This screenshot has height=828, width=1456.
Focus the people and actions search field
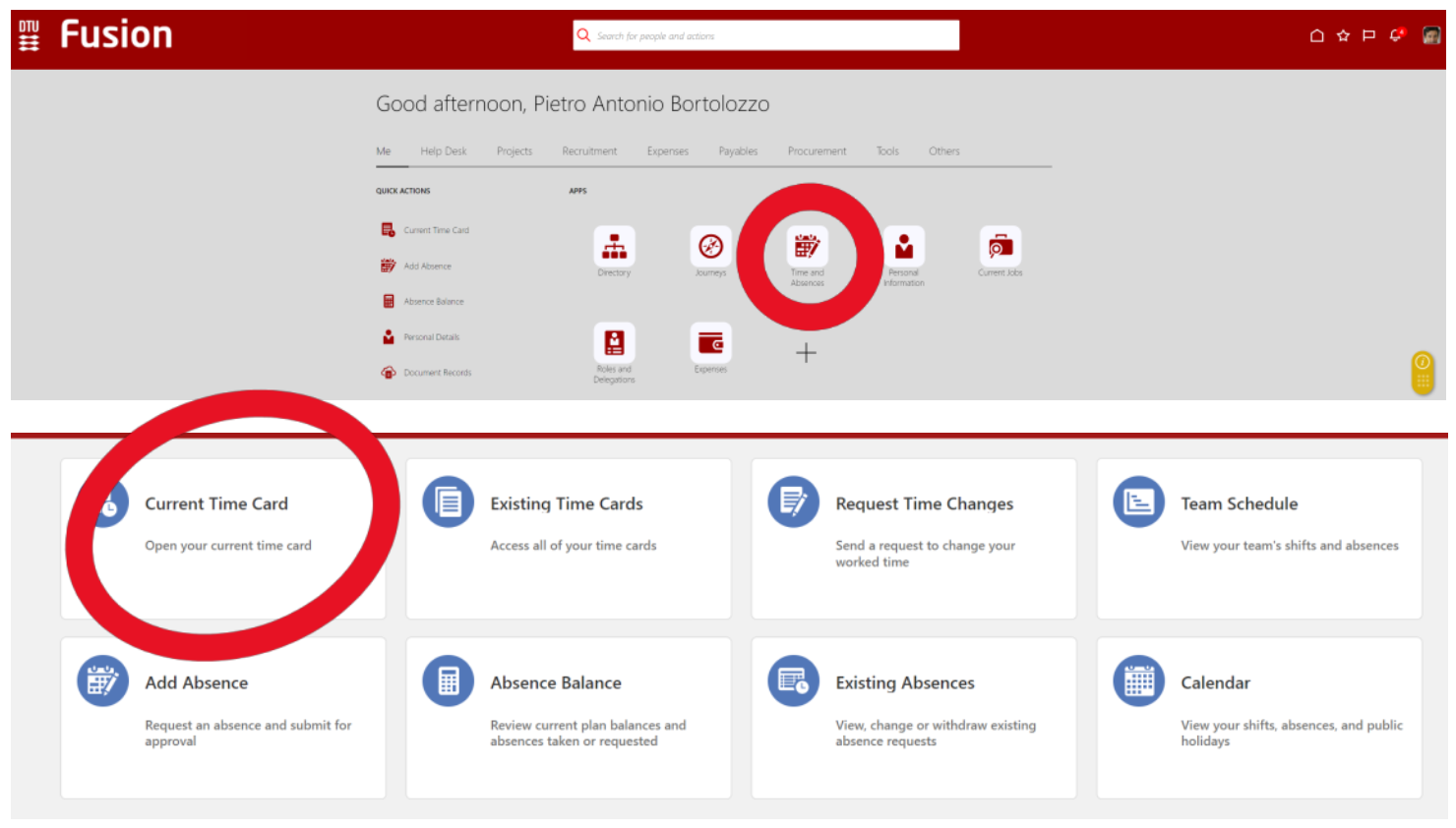tap(766, 35)
